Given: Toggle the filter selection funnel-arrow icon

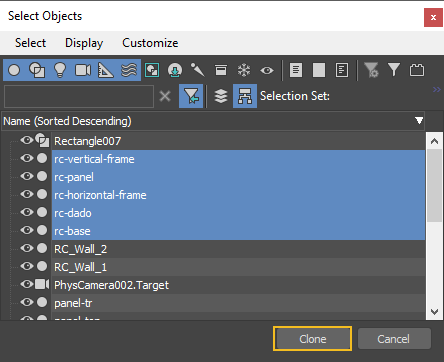Looking at the screenshot, I should (191, 96).
